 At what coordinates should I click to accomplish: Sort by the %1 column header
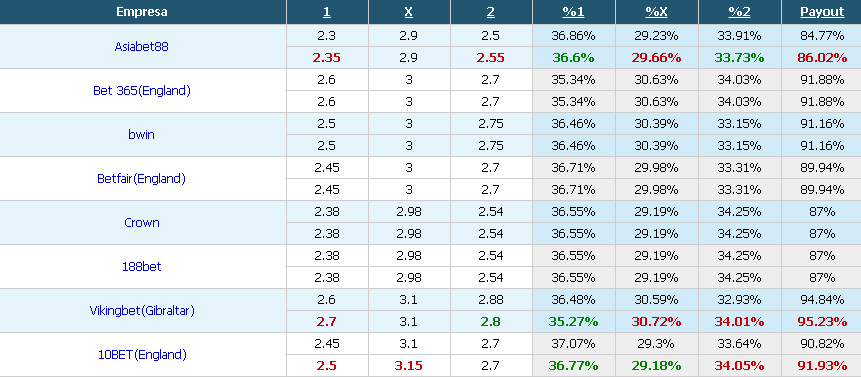pos(573,12)
